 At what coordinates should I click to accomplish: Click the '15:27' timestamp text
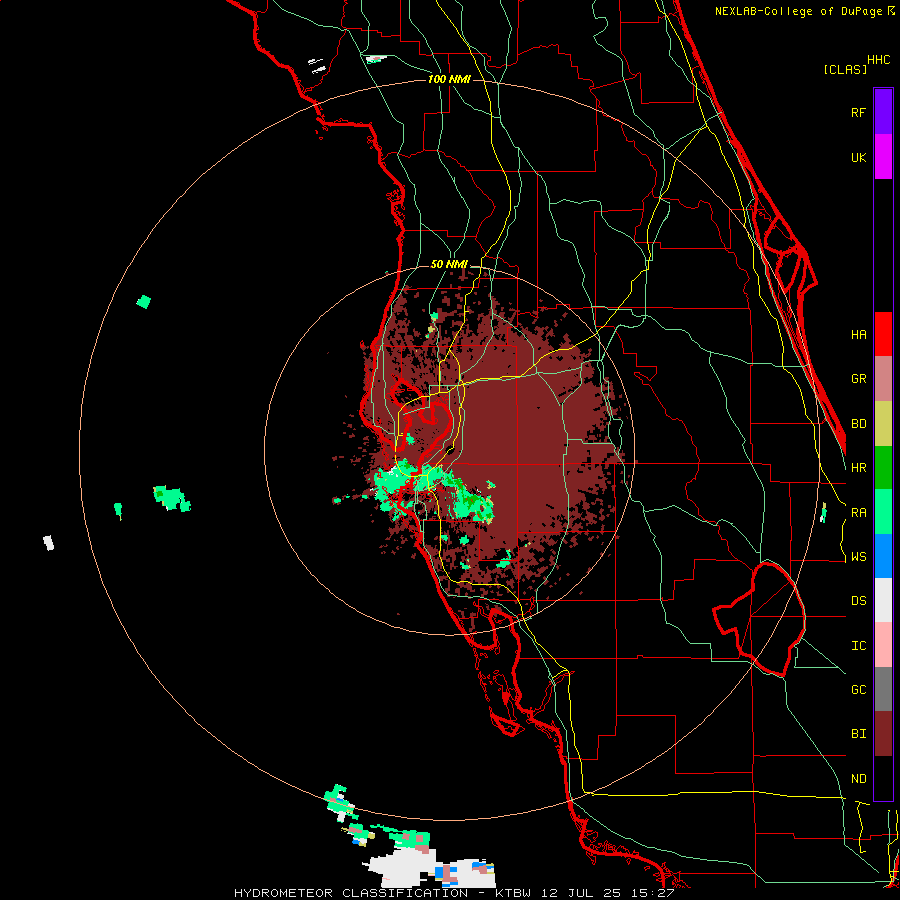654,893
